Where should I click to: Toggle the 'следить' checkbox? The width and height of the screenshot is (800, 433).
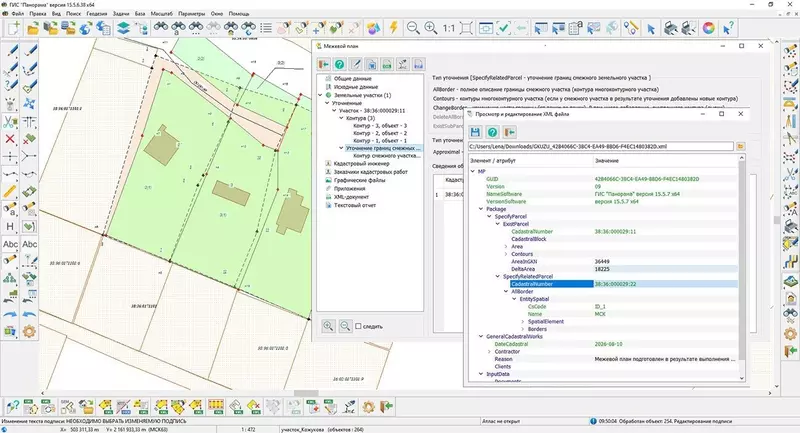pos(358,326)
